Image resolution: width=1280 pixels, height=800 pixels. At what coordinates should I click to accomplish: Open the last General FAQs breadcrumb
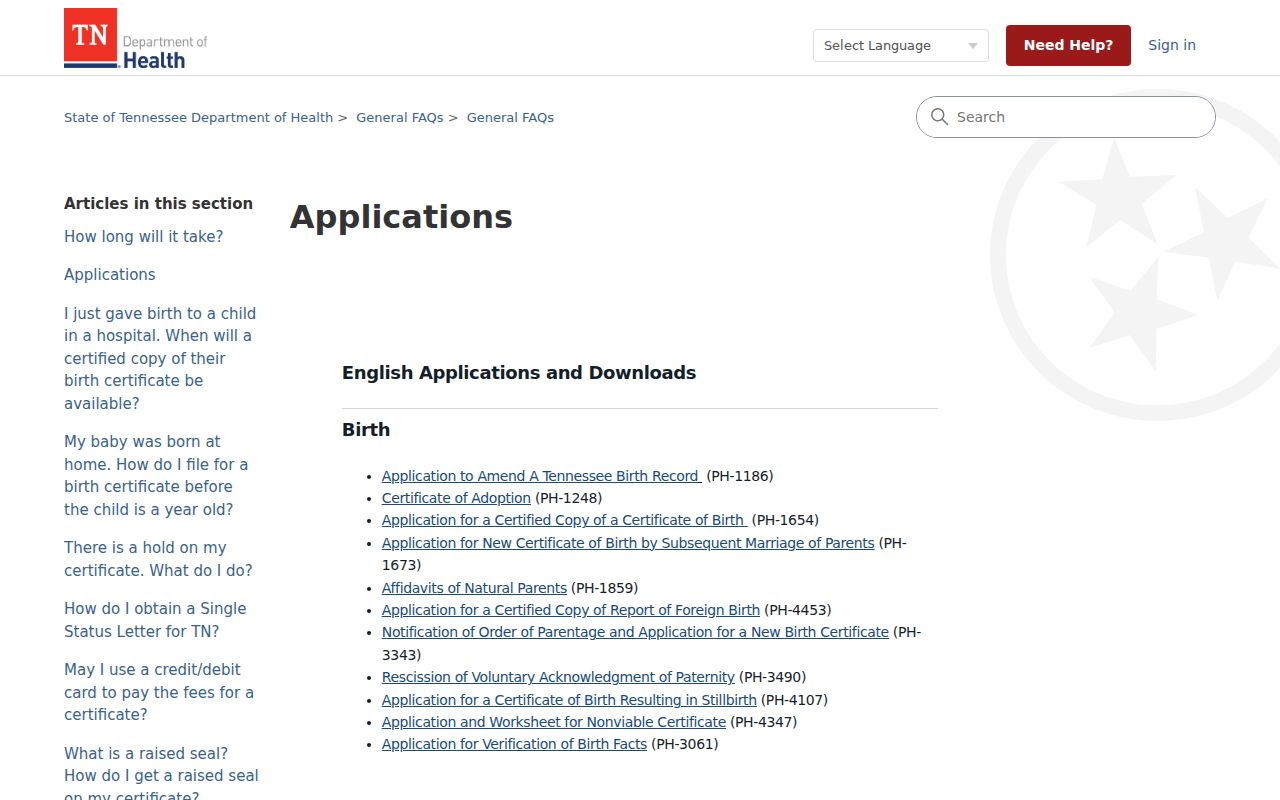[510, 117]
